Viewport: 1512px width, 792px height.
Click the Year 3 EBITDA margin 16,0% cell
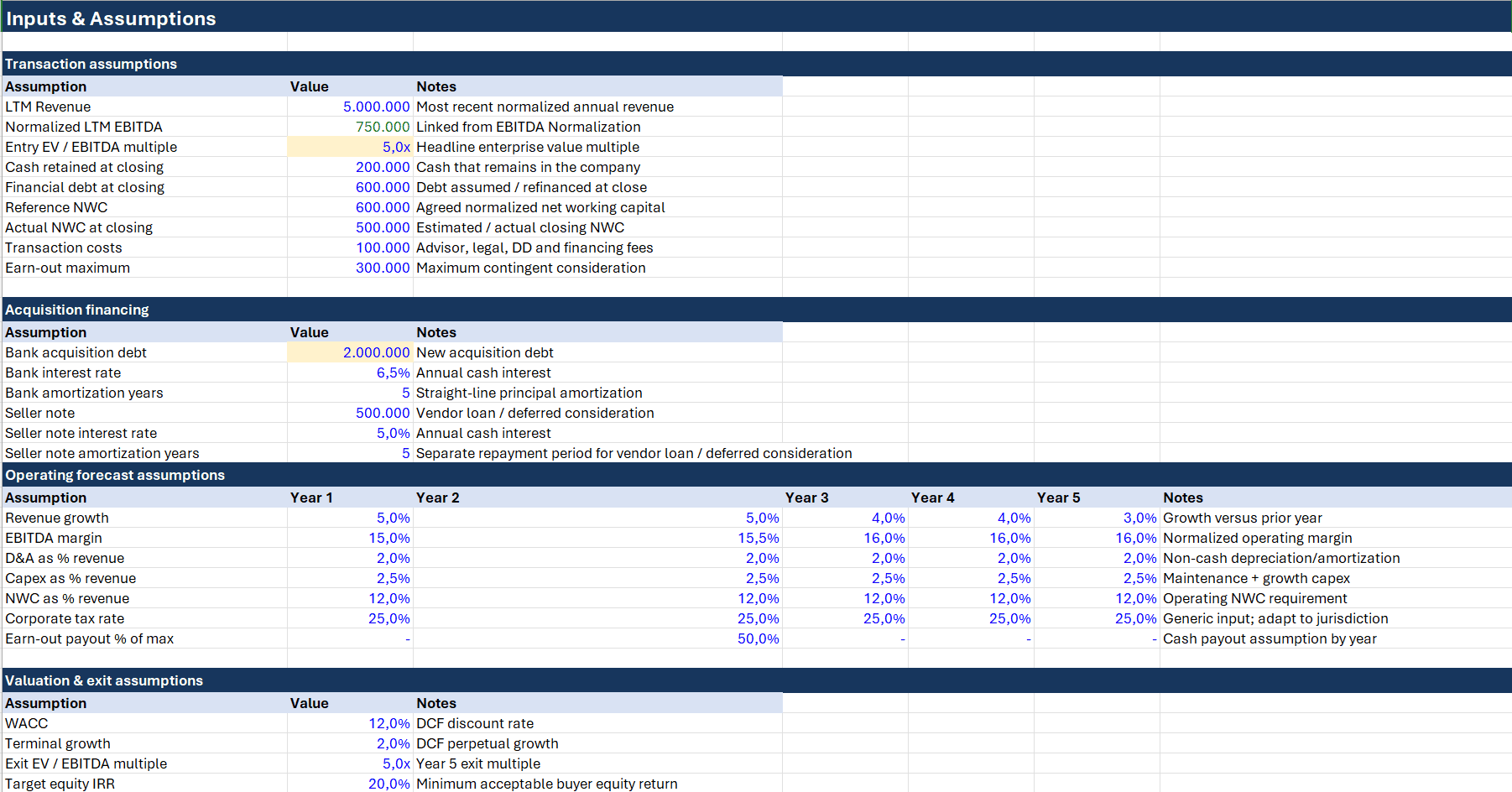[845, 538]
